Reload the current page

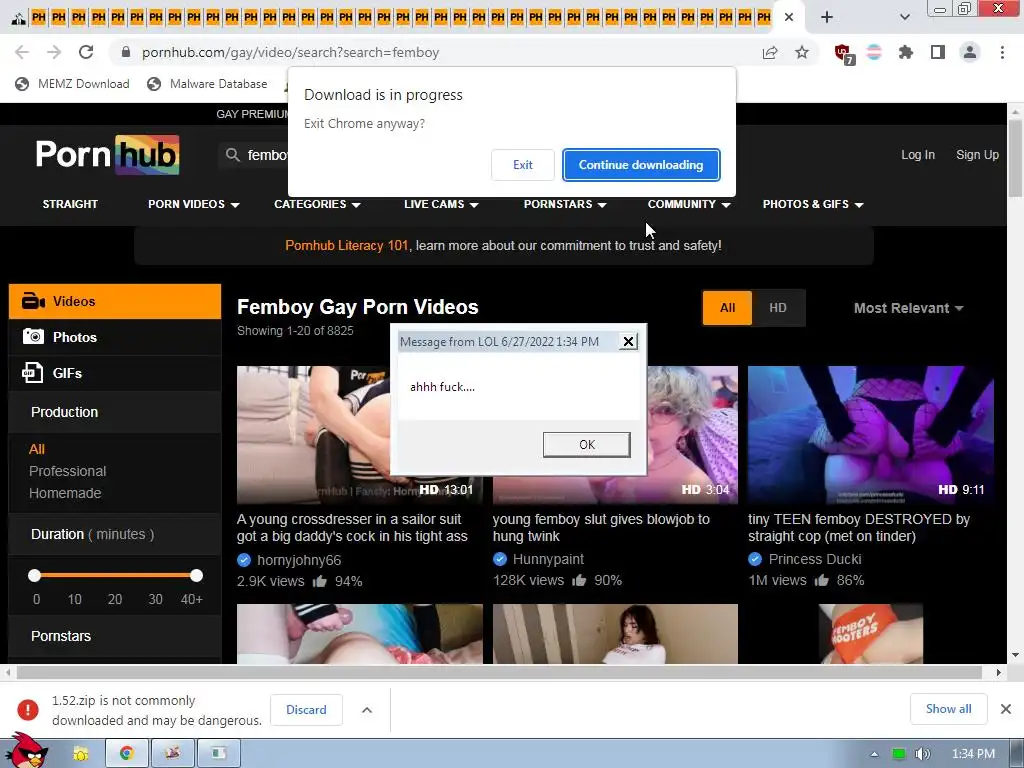[86, 52]
